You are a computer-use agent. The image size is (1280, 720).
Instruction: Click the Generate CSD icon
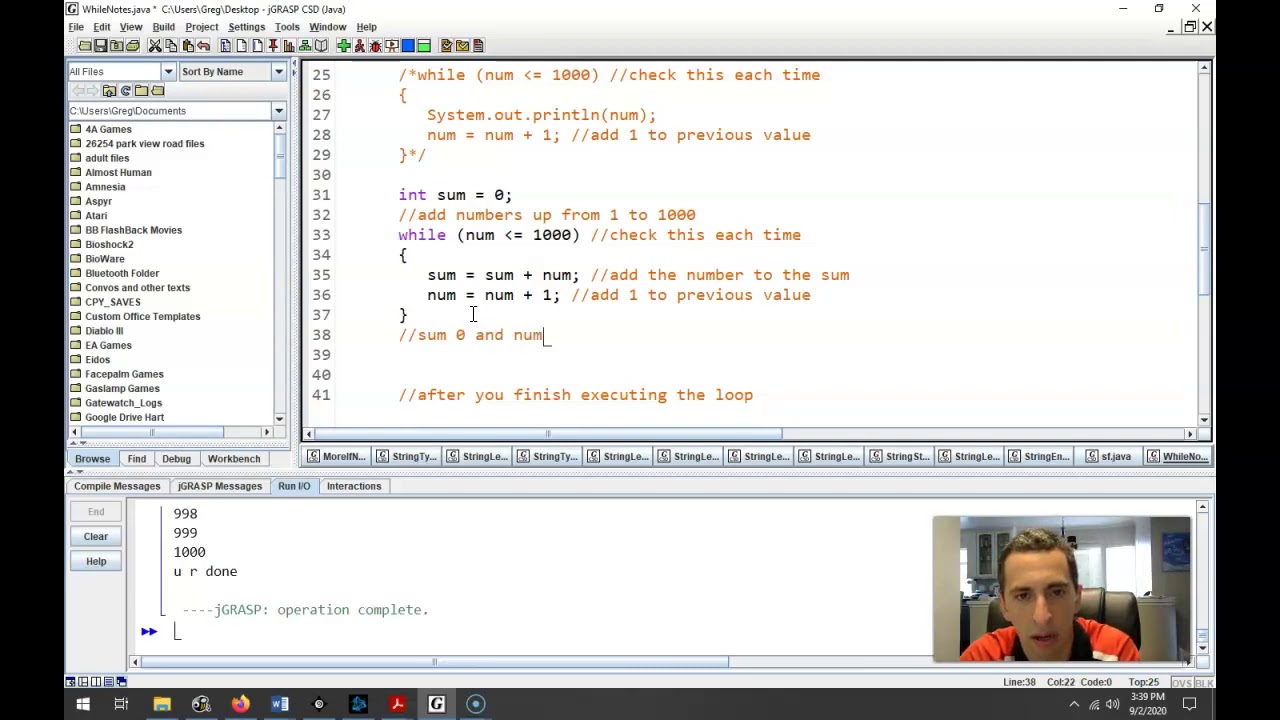pyautogui.click(x=226, y=45)
